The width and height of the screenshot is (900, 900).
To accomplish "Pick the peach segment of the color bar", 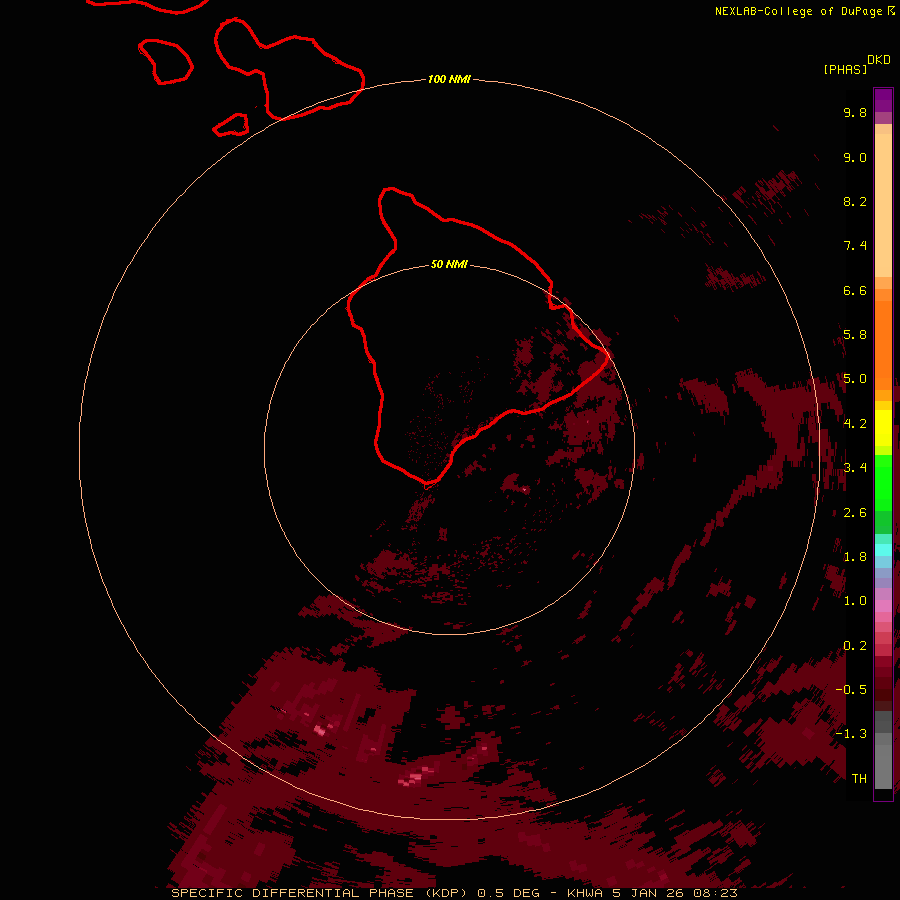I will coord(883,205).
